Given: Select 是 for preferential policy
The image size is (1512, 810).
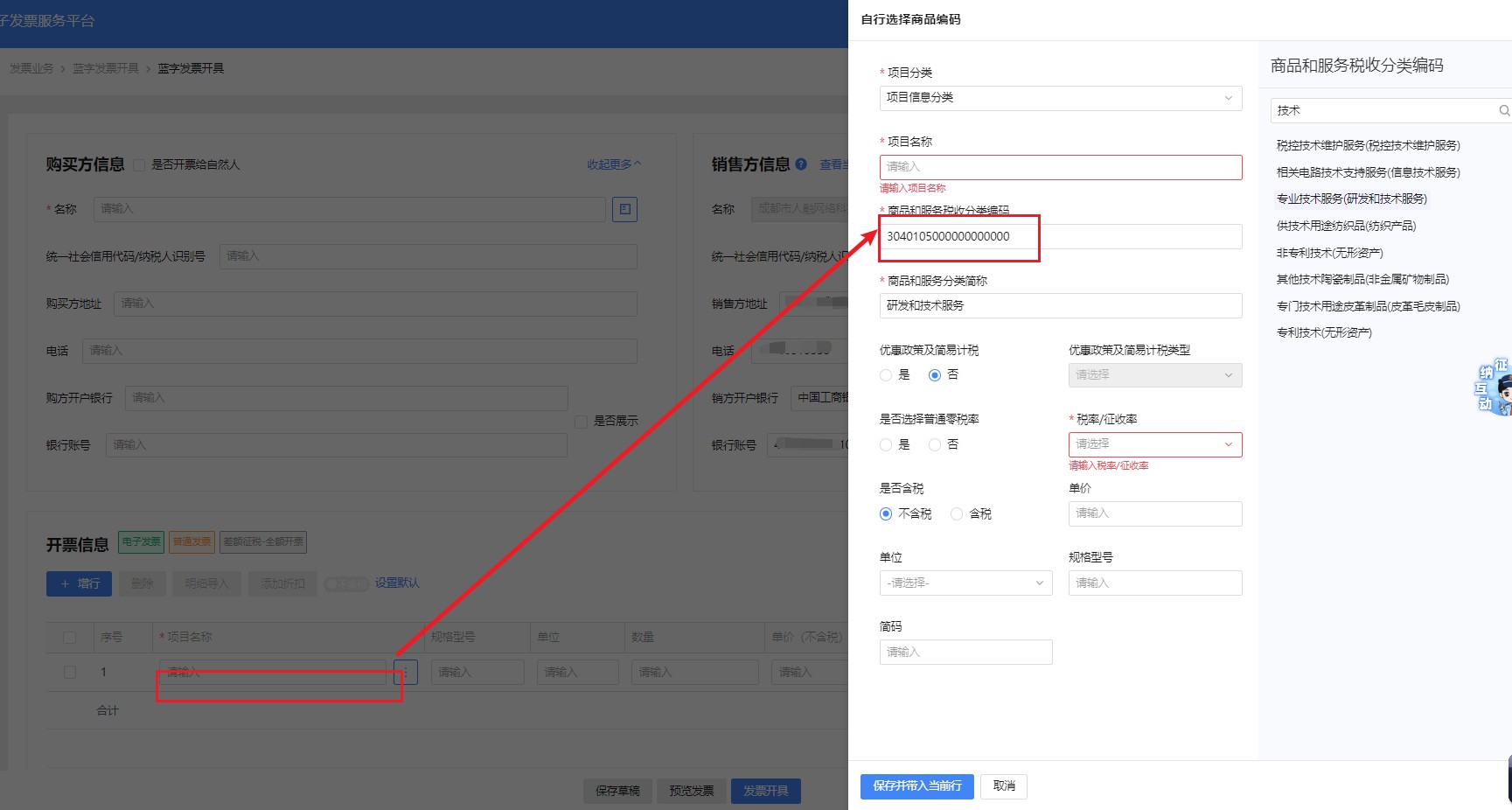Looking at the screenshot, I should (x=886, y=375).
